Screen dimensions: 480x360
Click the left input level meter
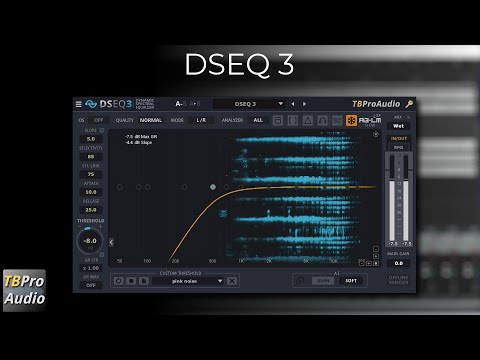click(392, 199)
